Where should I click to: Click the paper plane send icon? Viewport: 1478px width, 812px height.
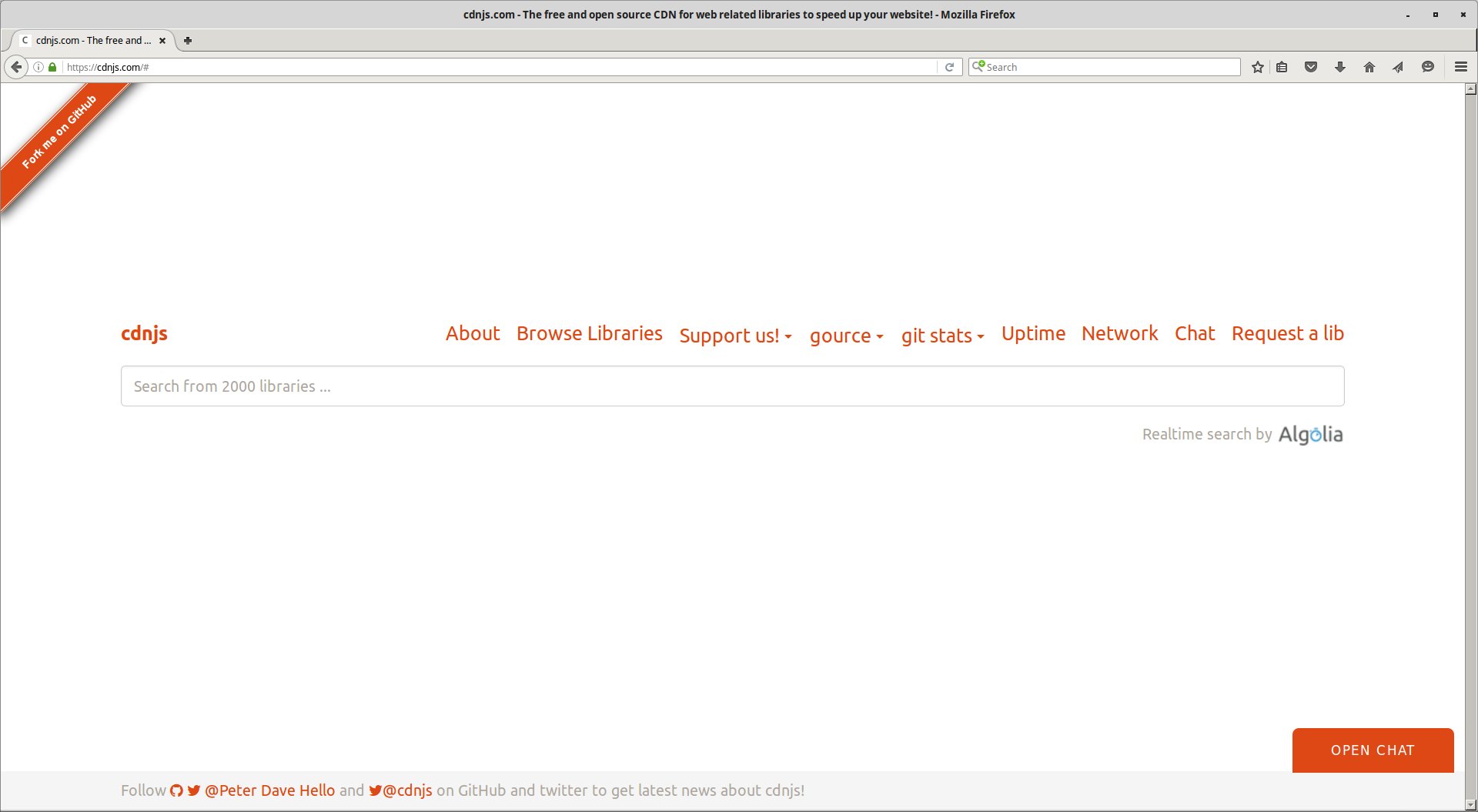click(1398, 67)
